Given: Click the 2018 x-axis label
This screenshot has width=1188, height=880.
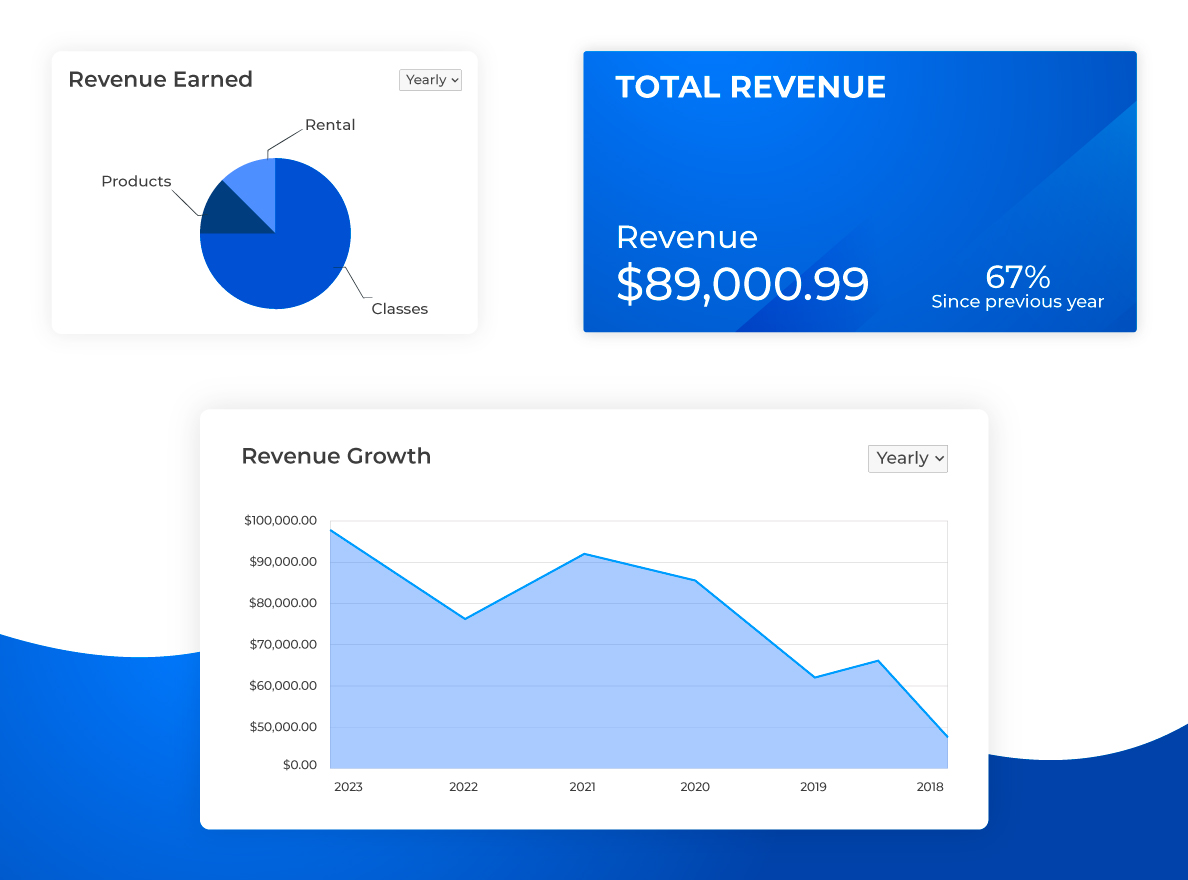Looking at the screenshot, I should (930, 787).
